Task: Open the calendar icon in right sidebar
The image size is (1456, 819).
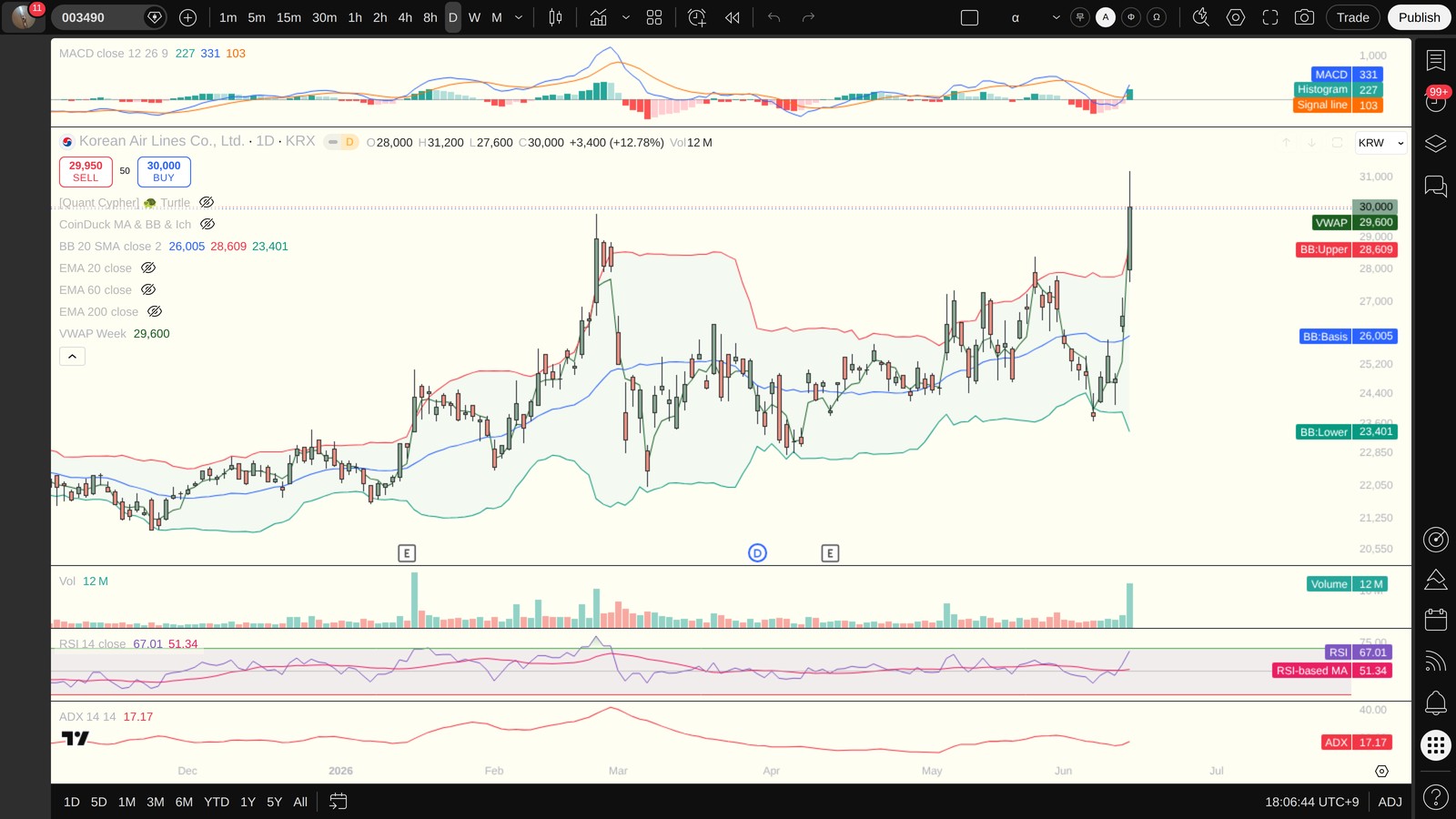Action: click(1436, 620)
